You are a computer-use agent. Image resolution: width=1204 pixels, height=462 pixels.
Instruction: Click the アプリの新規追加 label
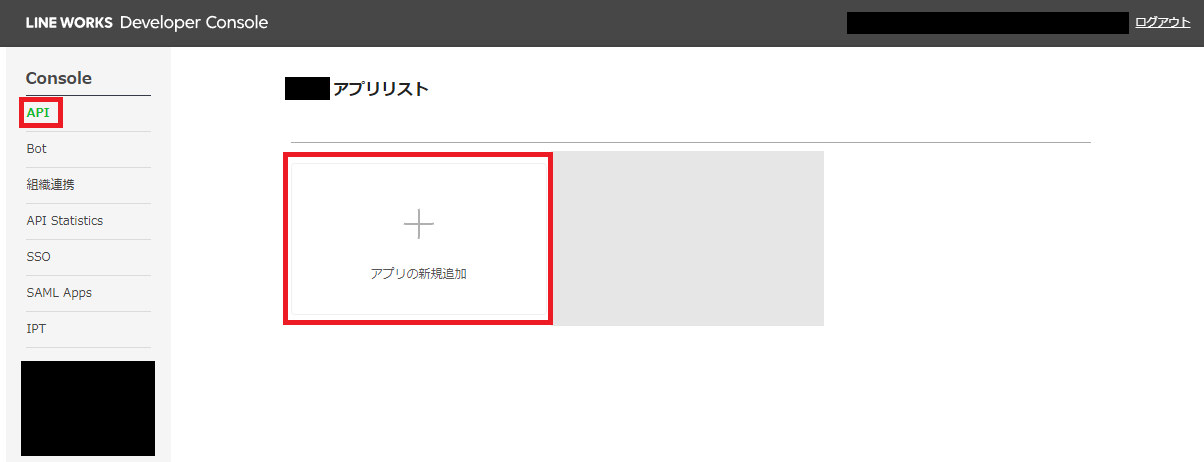[x=418, y=273]
